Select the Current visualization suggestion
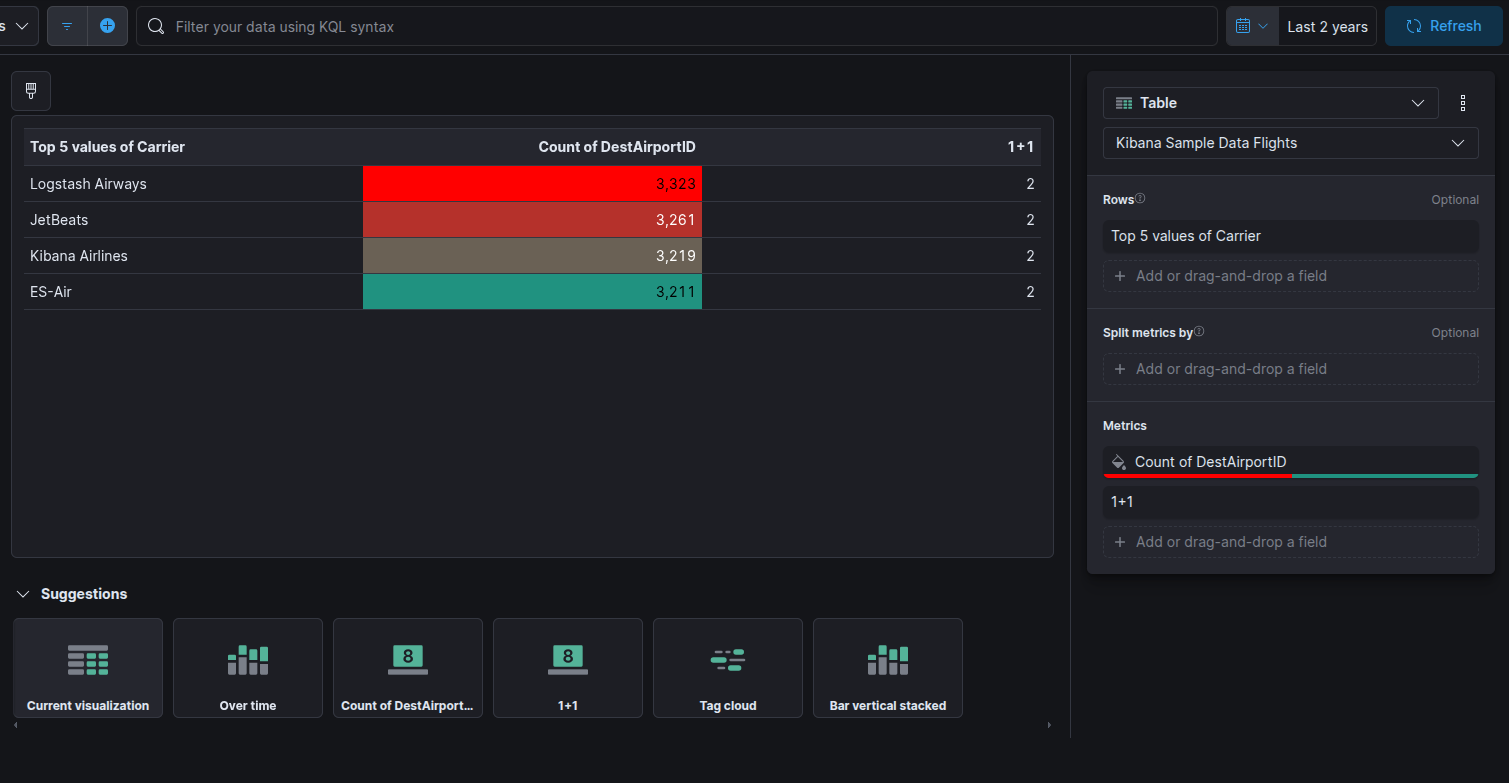 point(88,668)
